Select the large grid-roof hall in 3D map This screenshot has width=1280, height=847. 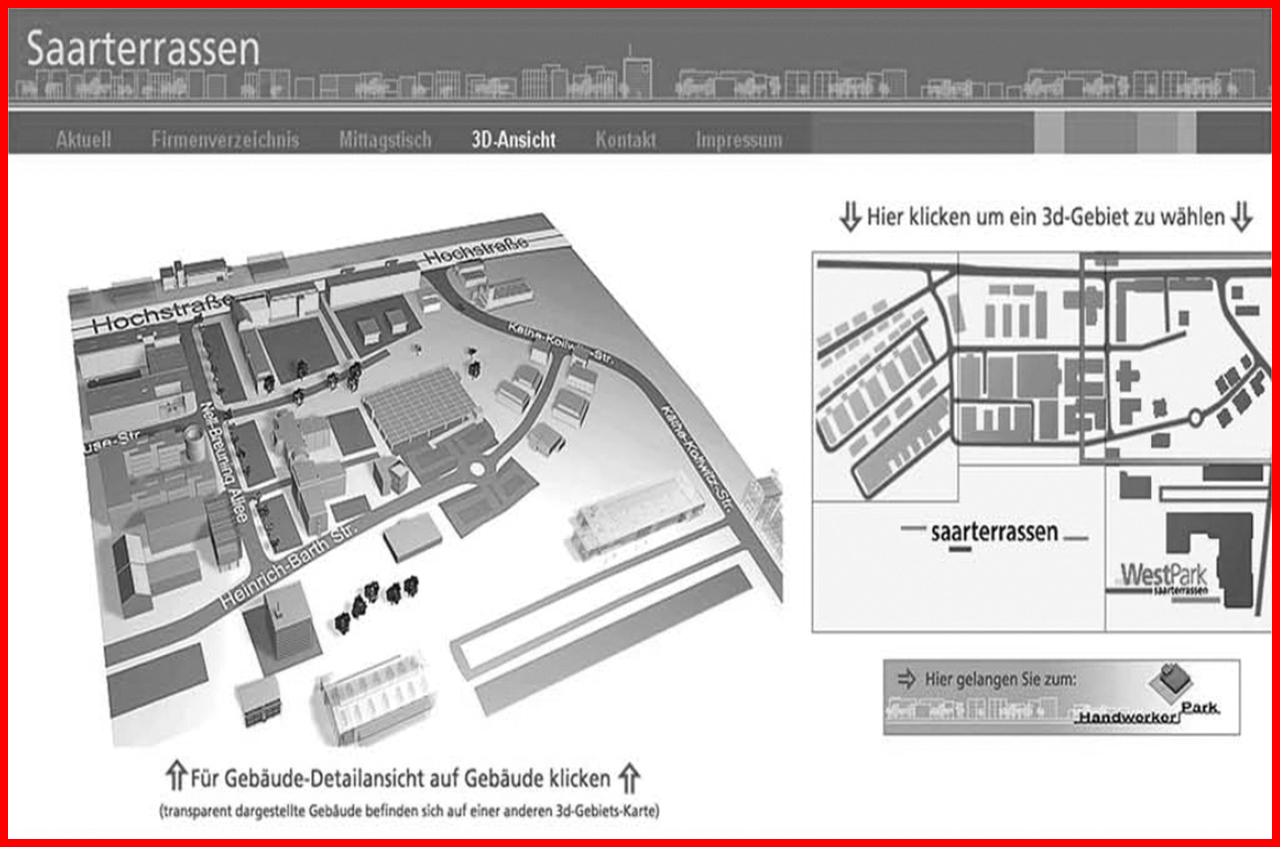[x=420, y=405]
